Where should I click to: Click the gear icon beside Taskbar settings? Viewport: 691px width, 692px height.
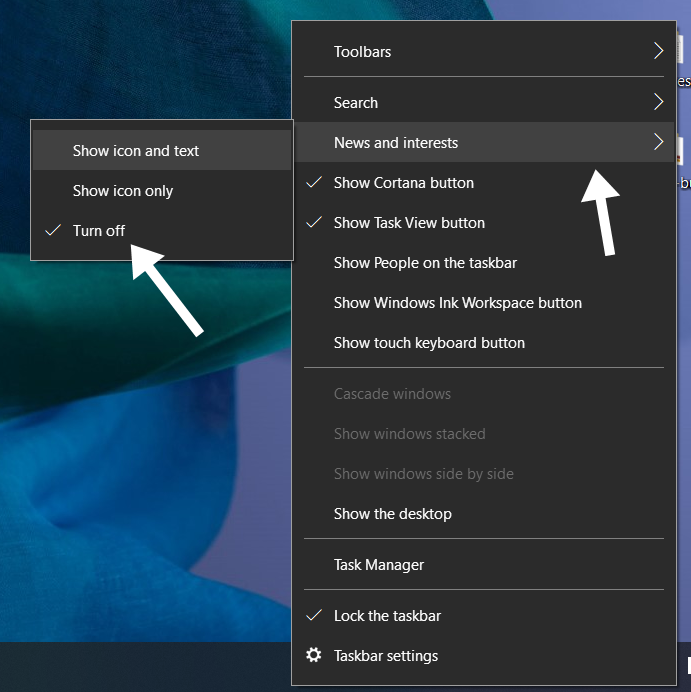tap(314, 655)
